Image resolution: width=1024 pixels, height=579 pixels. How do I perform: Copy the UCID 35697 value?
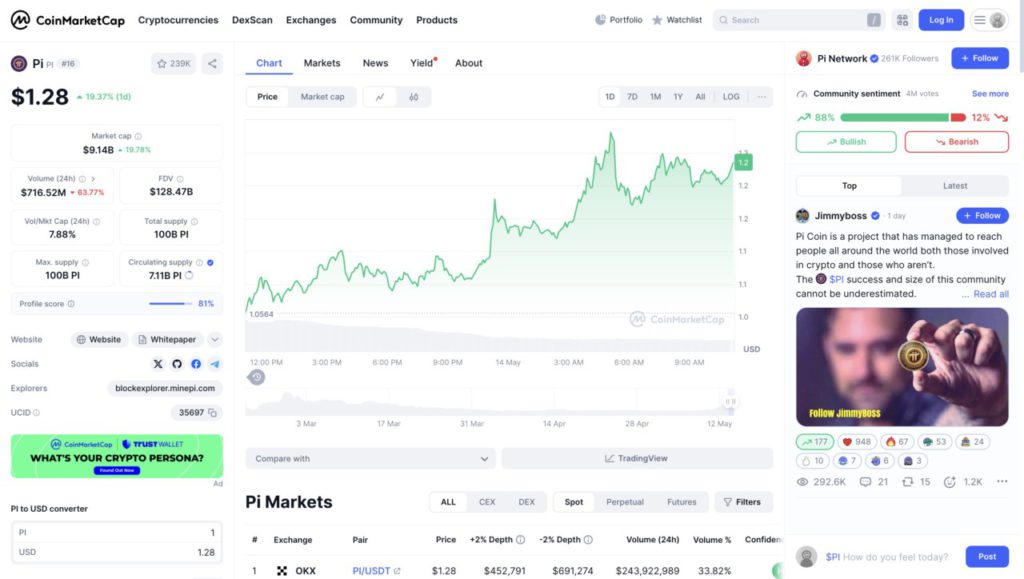click(x=214, y=412)
